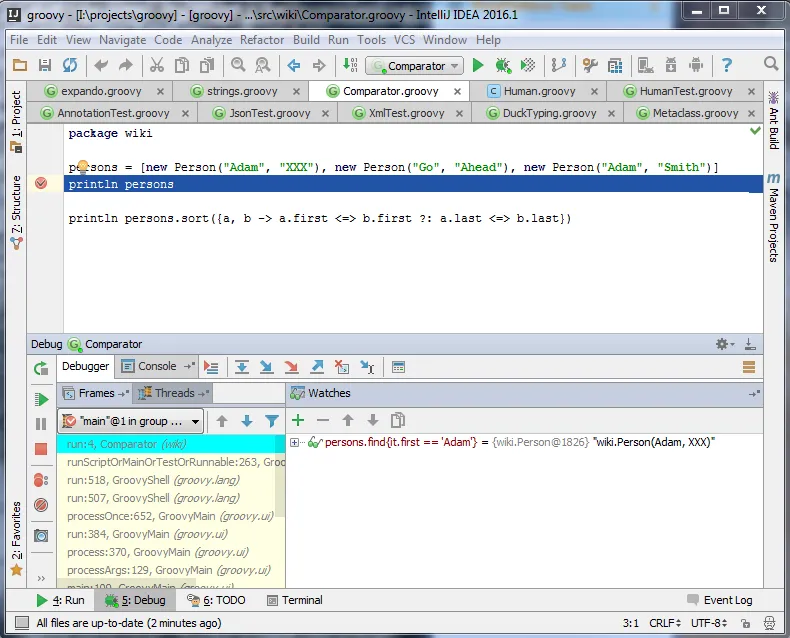Pause the program in debug panel
Screen dimensions: 790x638
[x=41, y=424]
